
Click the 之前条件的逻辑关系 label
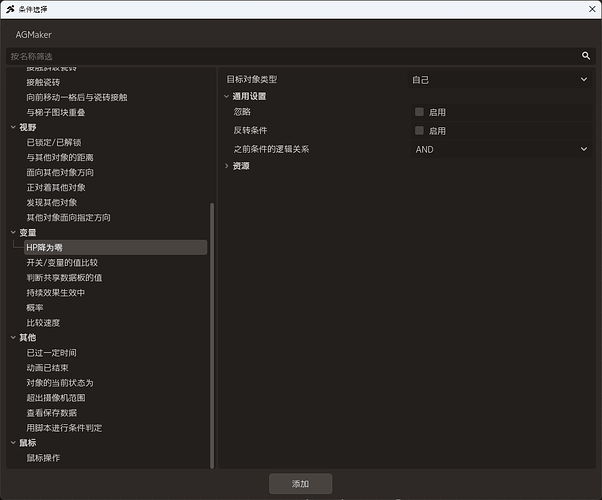point(271,149)
